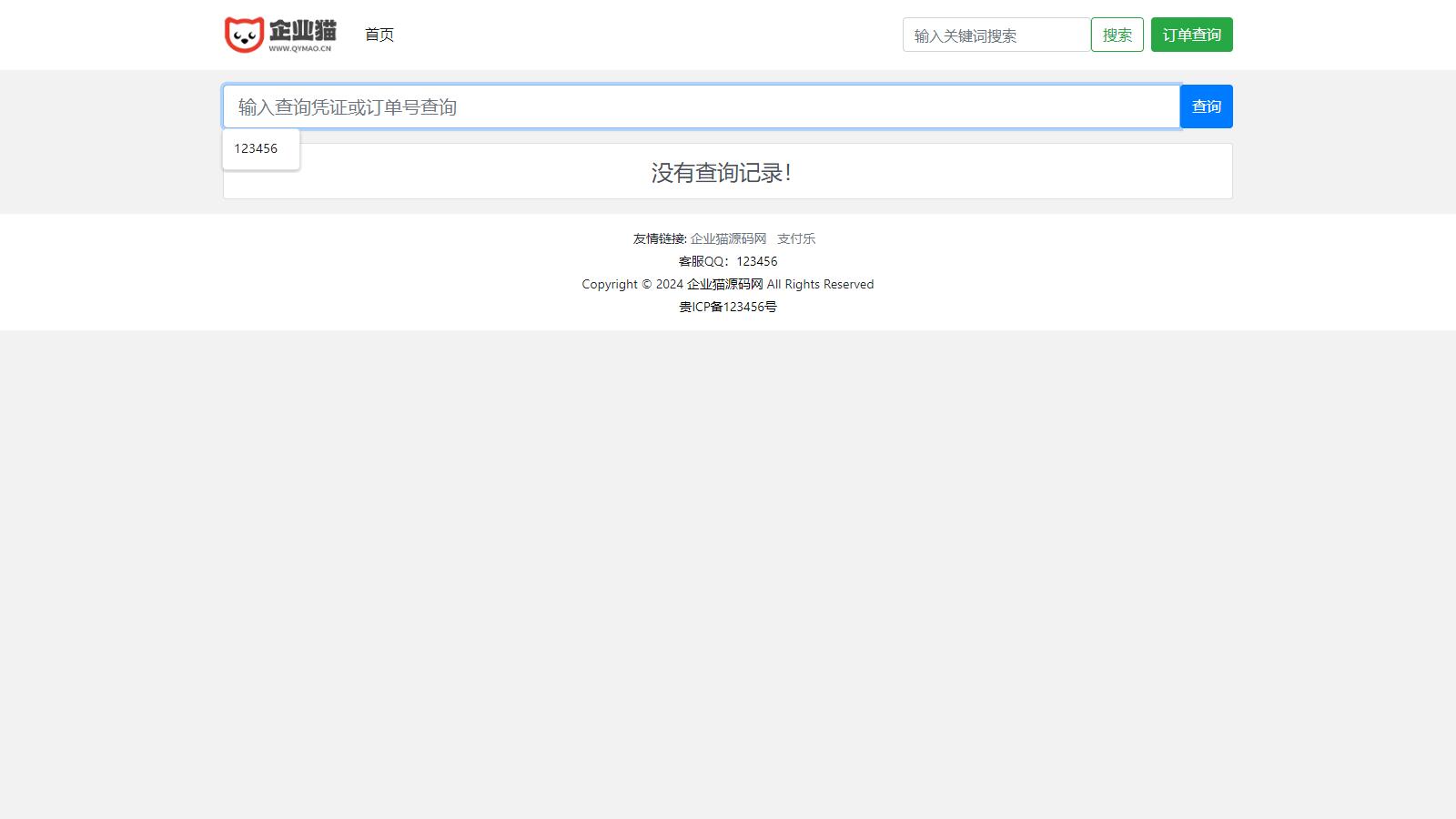
Task: Open the 支付乐 friend link
Action: tap(796, 238)
